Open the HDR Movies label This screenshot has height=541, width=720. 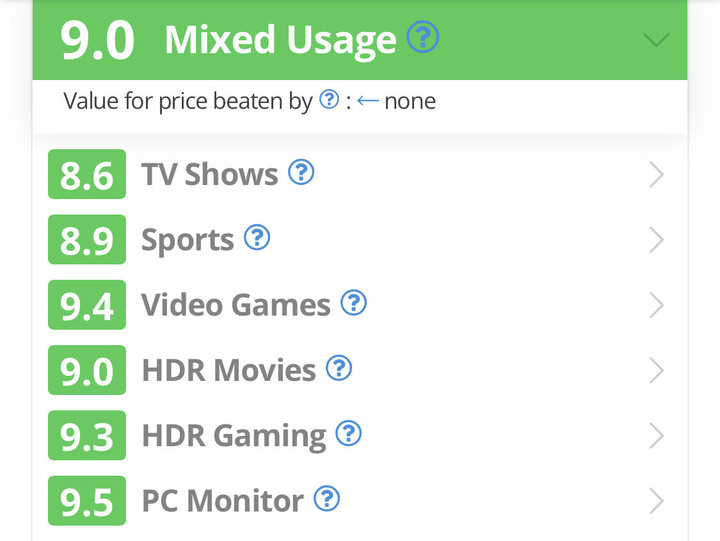pyautogui.click(x=229, y=370)
